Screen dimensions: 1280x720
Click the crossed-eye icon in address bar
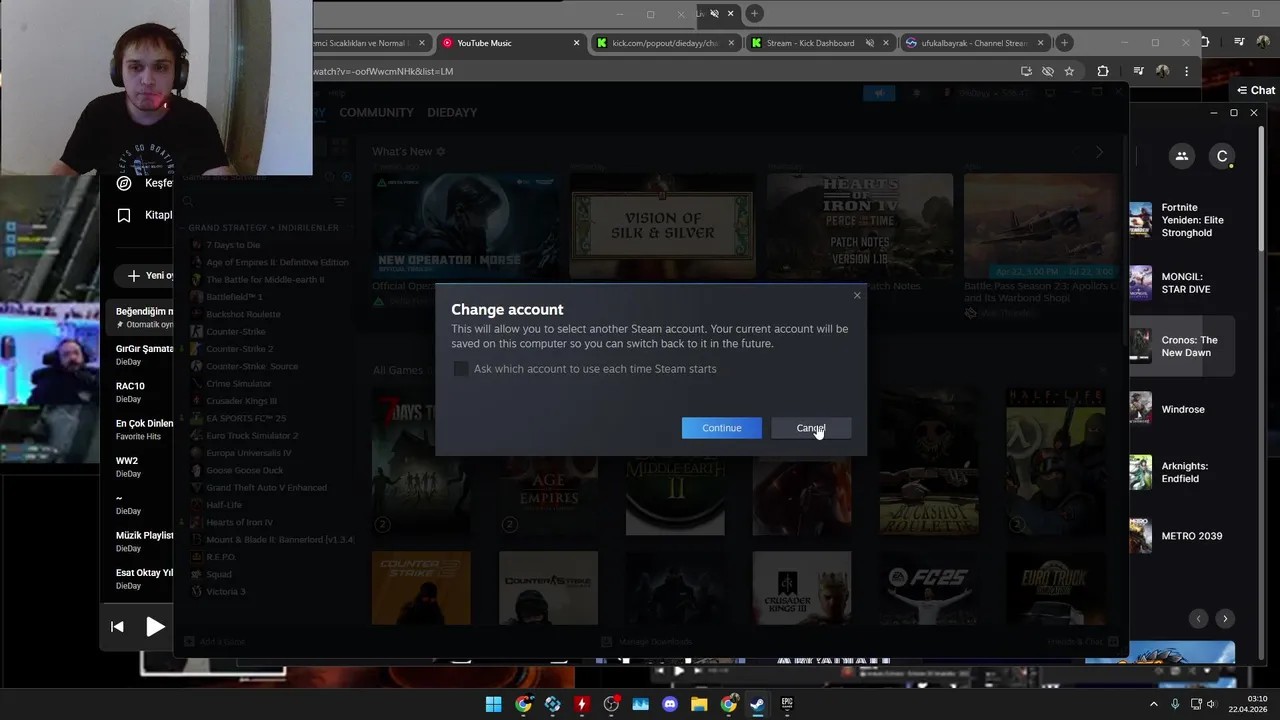1048,71
